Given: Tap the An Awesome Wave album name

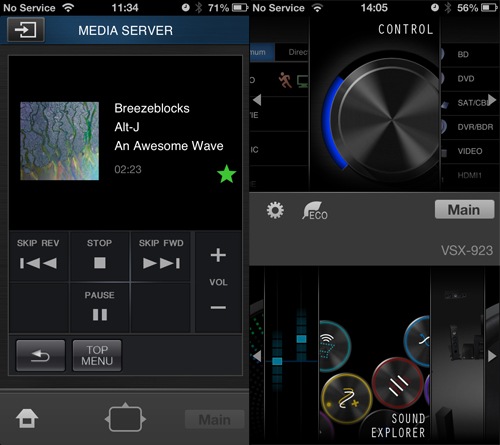Looking at the screenshot, I should (169, 146).
